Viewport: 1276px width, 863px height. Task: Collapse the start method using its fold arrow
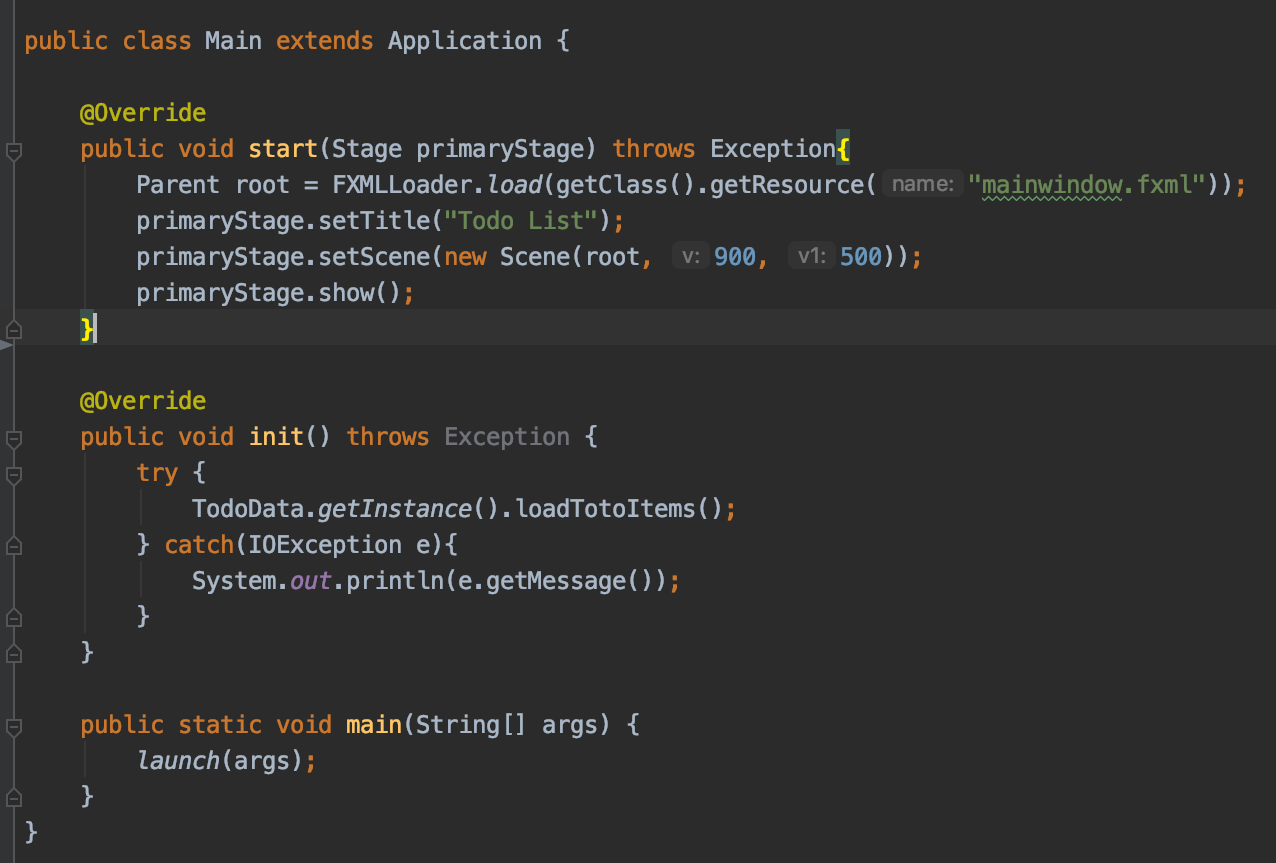(14, 148)
